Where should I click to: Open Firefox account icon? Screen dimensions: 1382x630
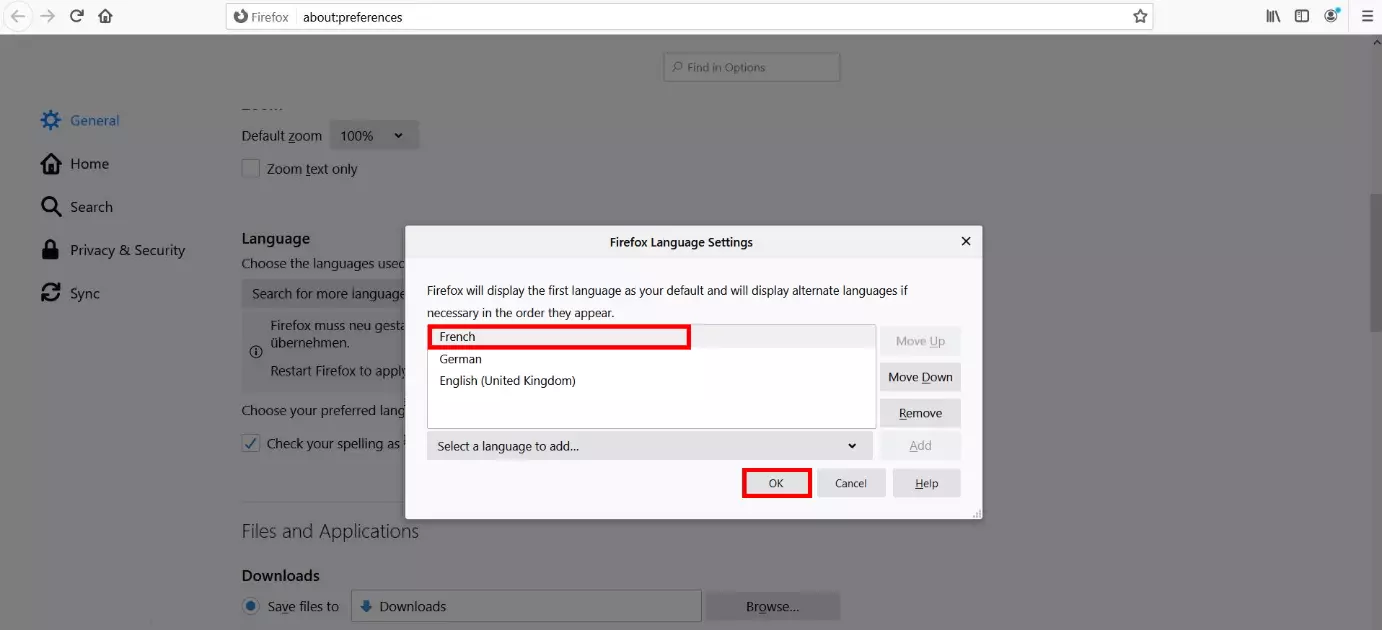point(1331,16)
